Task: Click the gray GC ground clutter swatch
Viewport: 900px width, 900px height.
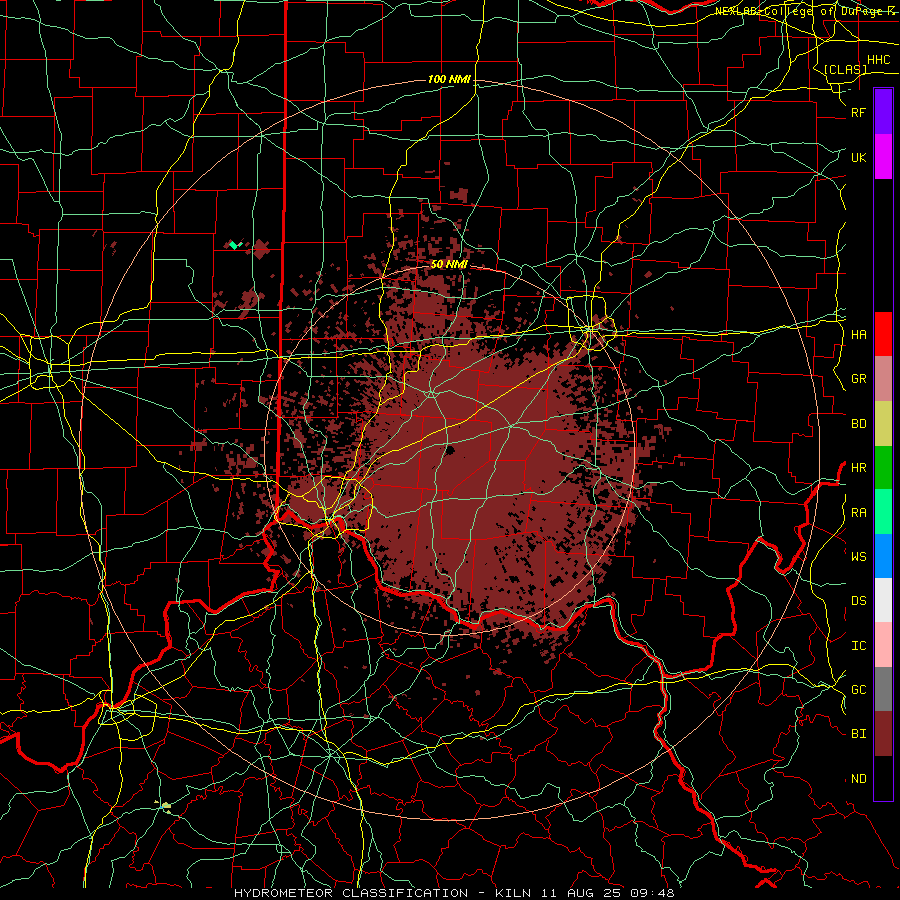Action: 883,689
